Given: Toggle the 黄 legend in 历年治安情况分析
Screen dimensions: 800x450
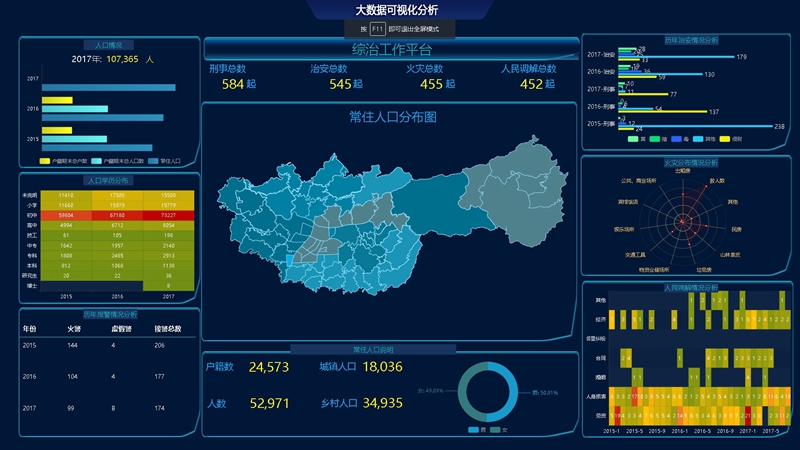Looking at the screenshot, I should (x=632, y=139).
